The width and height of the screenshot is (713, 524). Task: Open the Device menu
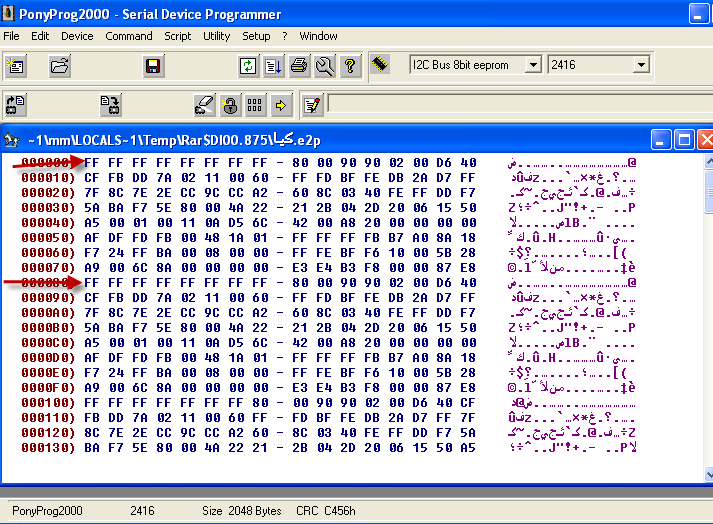tap(77, 36)
